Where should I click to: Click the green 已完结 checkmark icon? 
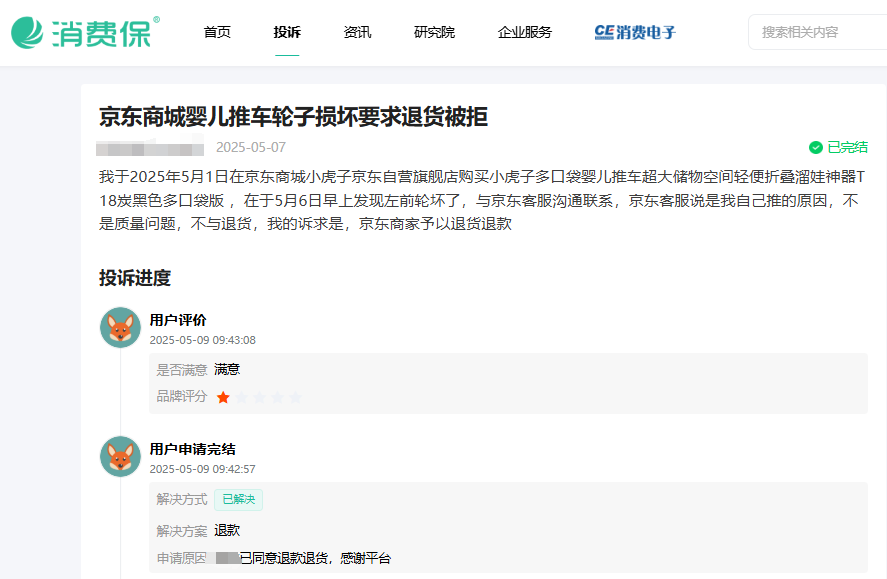[816, 148]
